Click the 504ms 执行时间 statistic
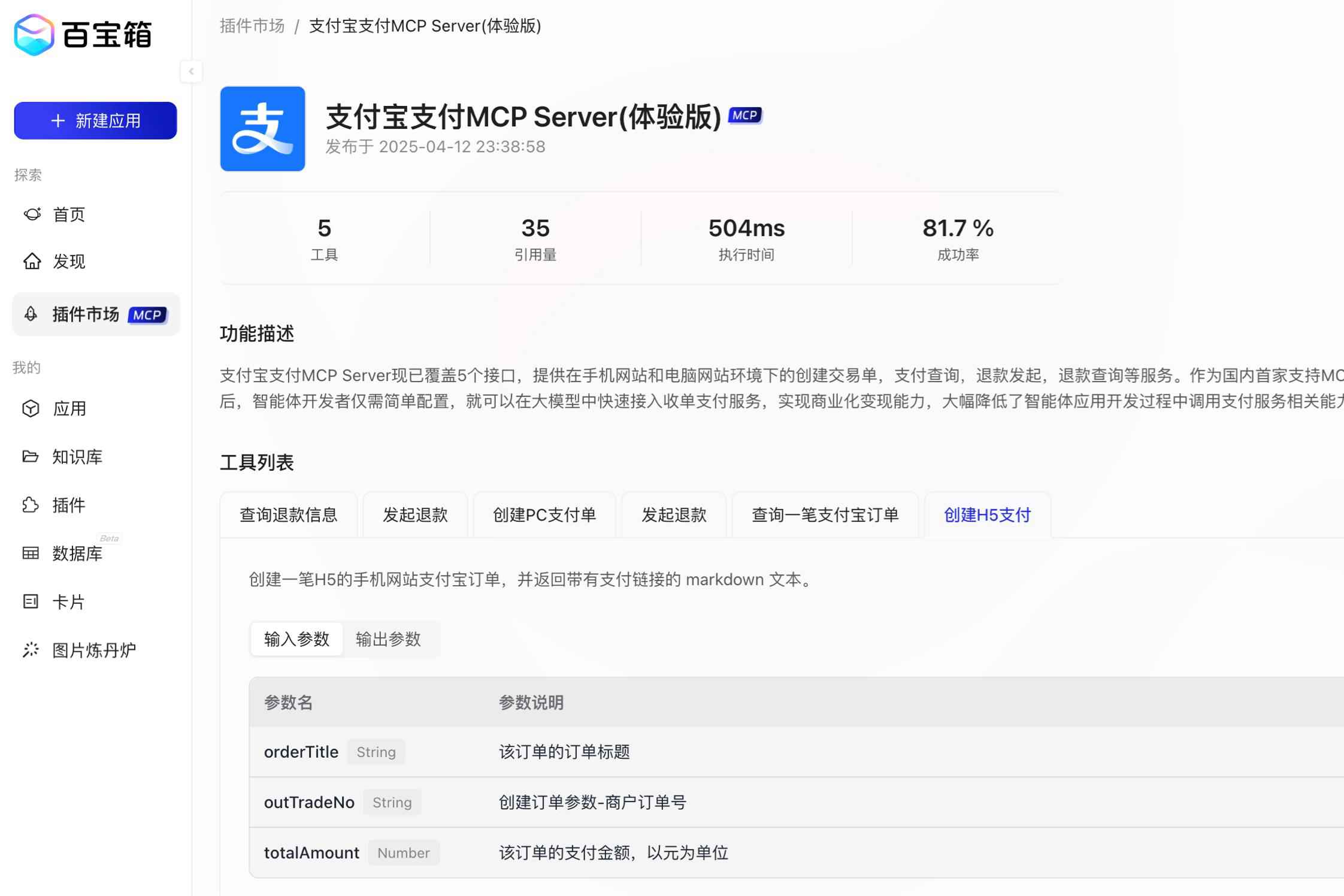This screenshot has width=1344, height=896. pos(746,238)
